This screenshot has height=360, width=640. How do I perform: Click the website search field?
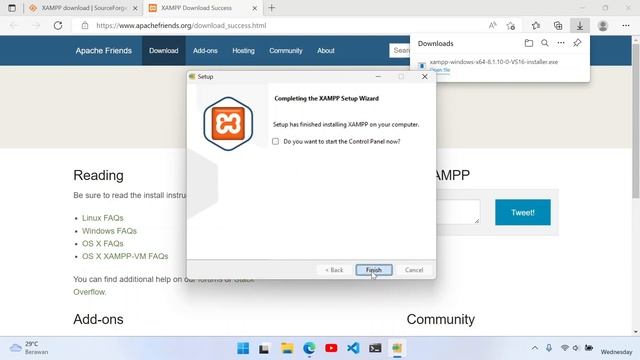[x=400, y=50]
